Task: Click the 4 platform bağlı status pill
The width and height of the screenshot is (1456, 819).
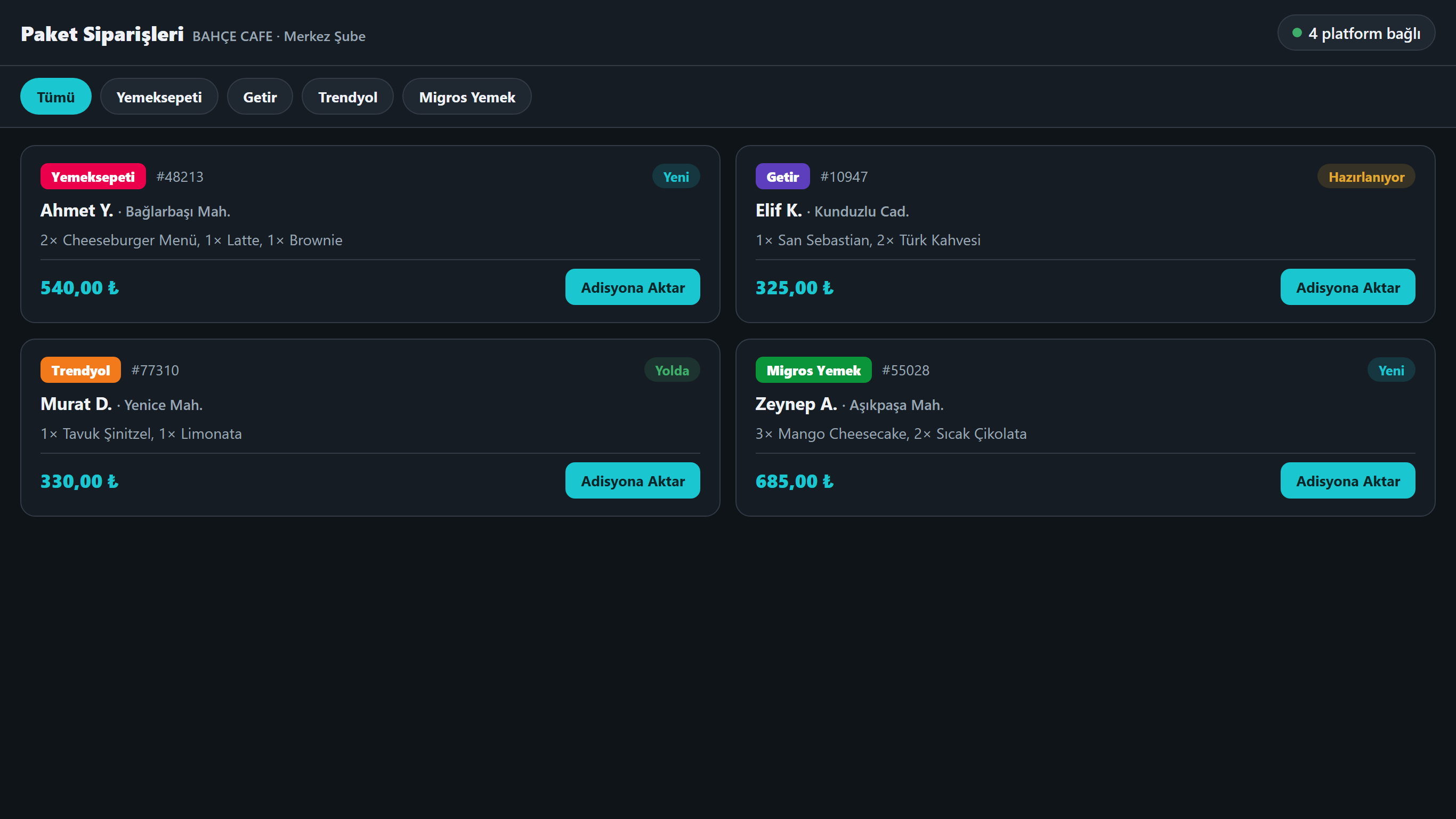Action: tap(1355, 33)
